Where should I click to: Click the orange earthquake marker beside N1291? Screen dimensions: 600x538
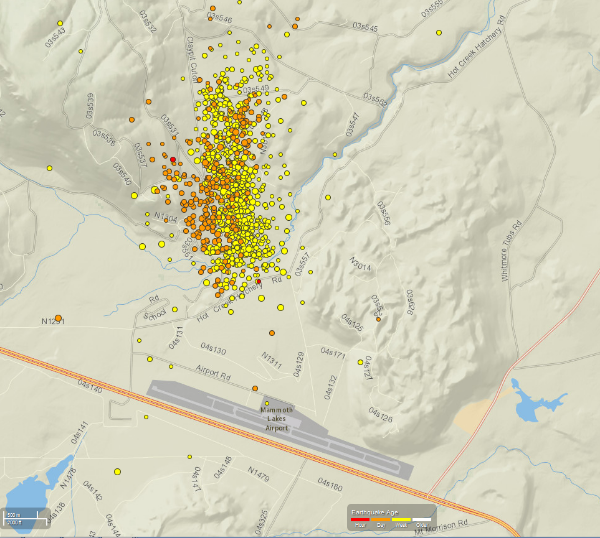pyautogui.click(x=58, y=318)
